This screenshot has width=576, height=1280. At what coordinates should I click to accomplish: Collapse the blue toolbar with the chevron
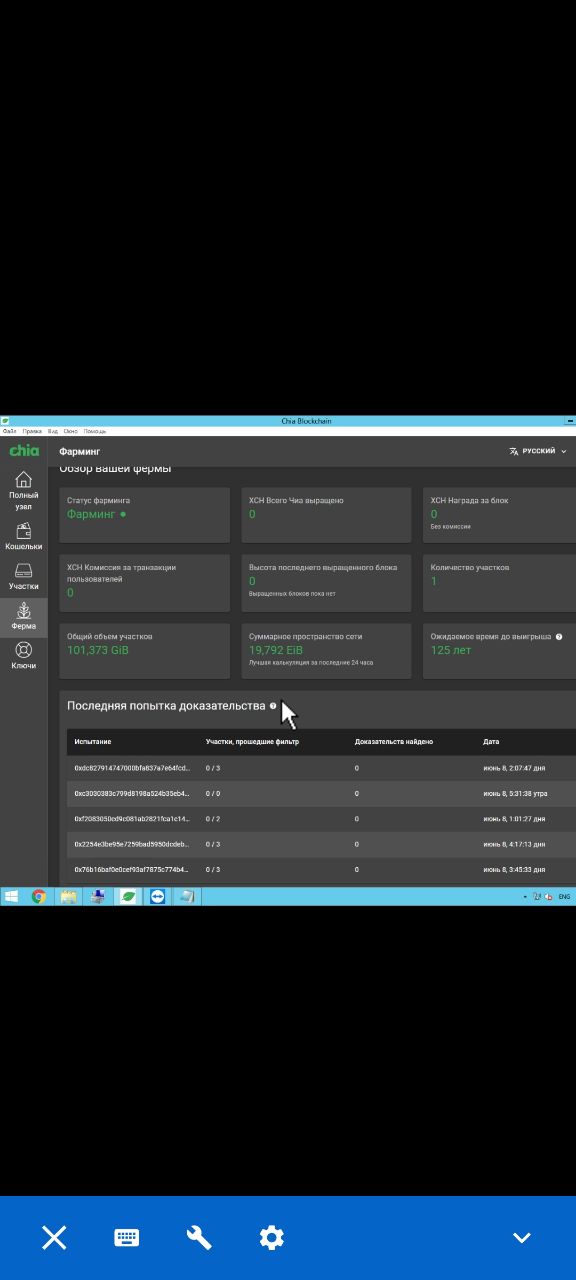pyautogui.click(x=521, y=1238)
